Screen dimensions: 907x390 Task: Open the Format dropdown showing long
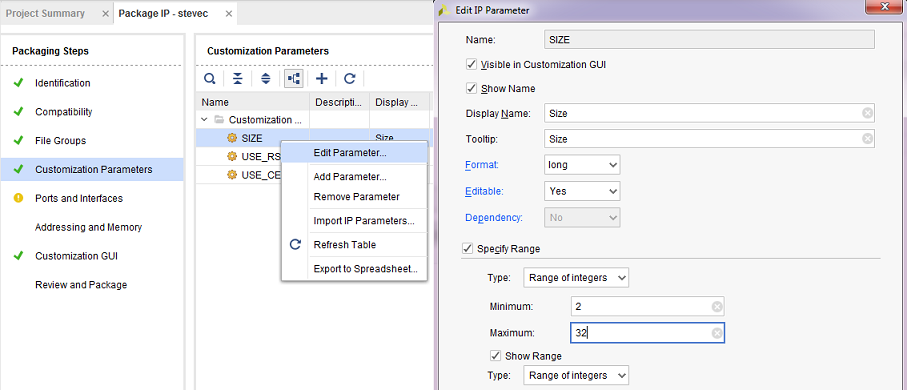582,165
